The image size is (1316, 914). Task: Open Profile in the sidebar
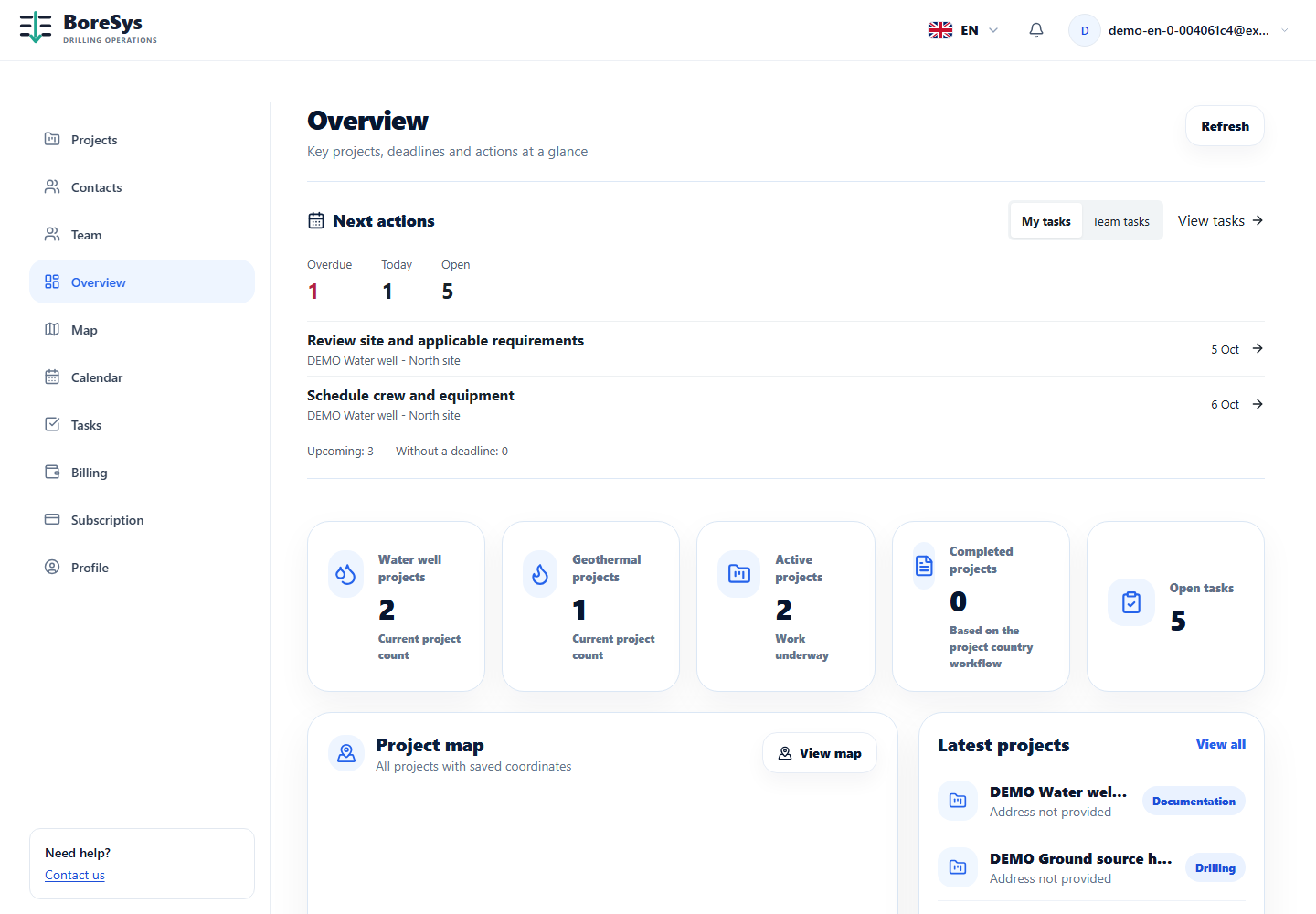click(142, 567)
